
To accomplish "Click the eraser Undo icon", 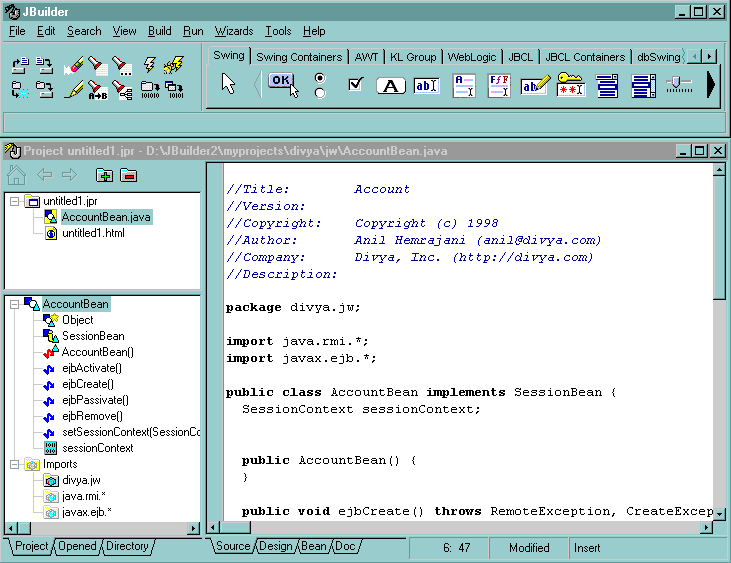I will (x=73, y=65).
